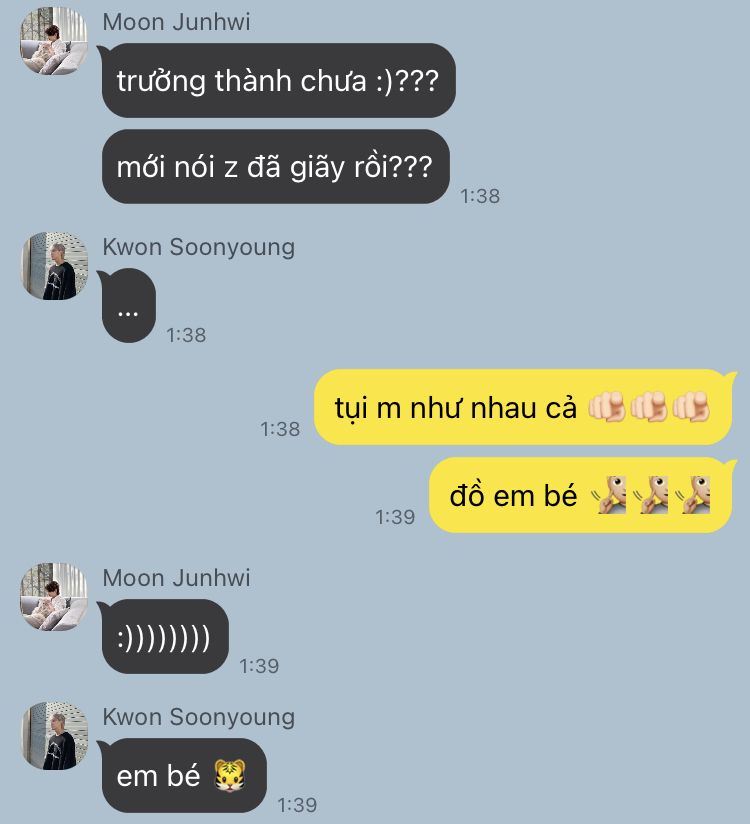Tap Kwon Soonyoung's first profile avatar
This screenshot has height=824, width=750.
54,266
